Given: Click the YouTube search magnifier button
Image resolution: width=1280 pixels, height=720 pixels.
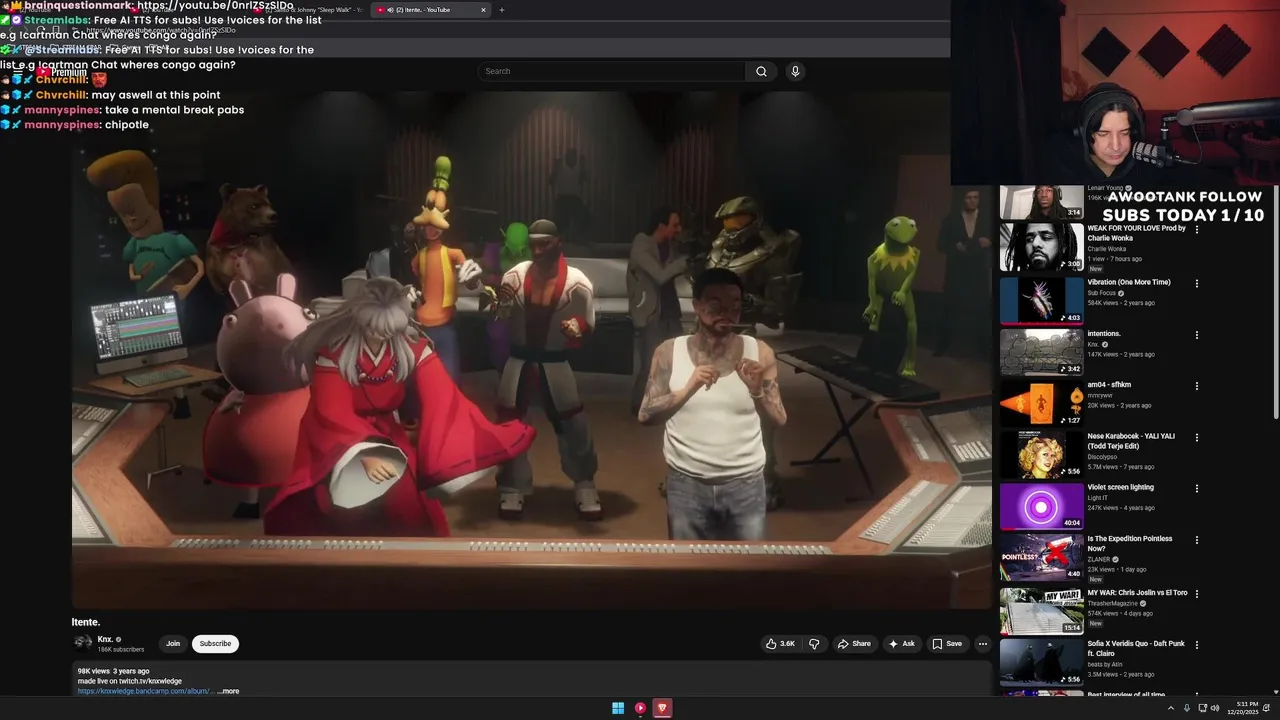Looking at the screenshot, I should click(x=761, y=71).
